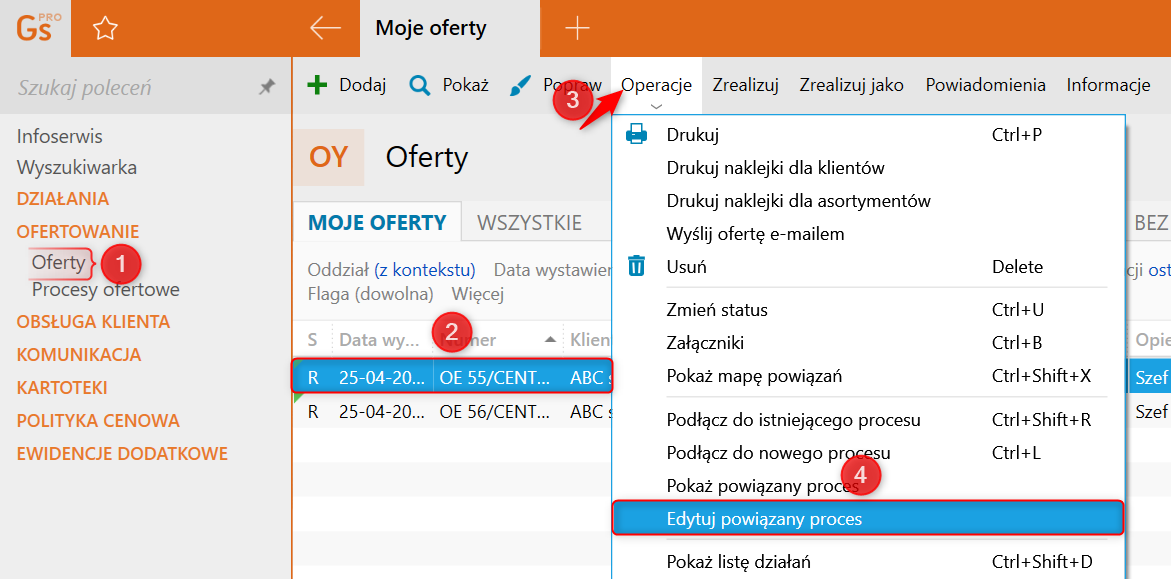Expand the KARTOTEKI sidebar section
This screenshot has height=579, width=1171.
[62, 387]
